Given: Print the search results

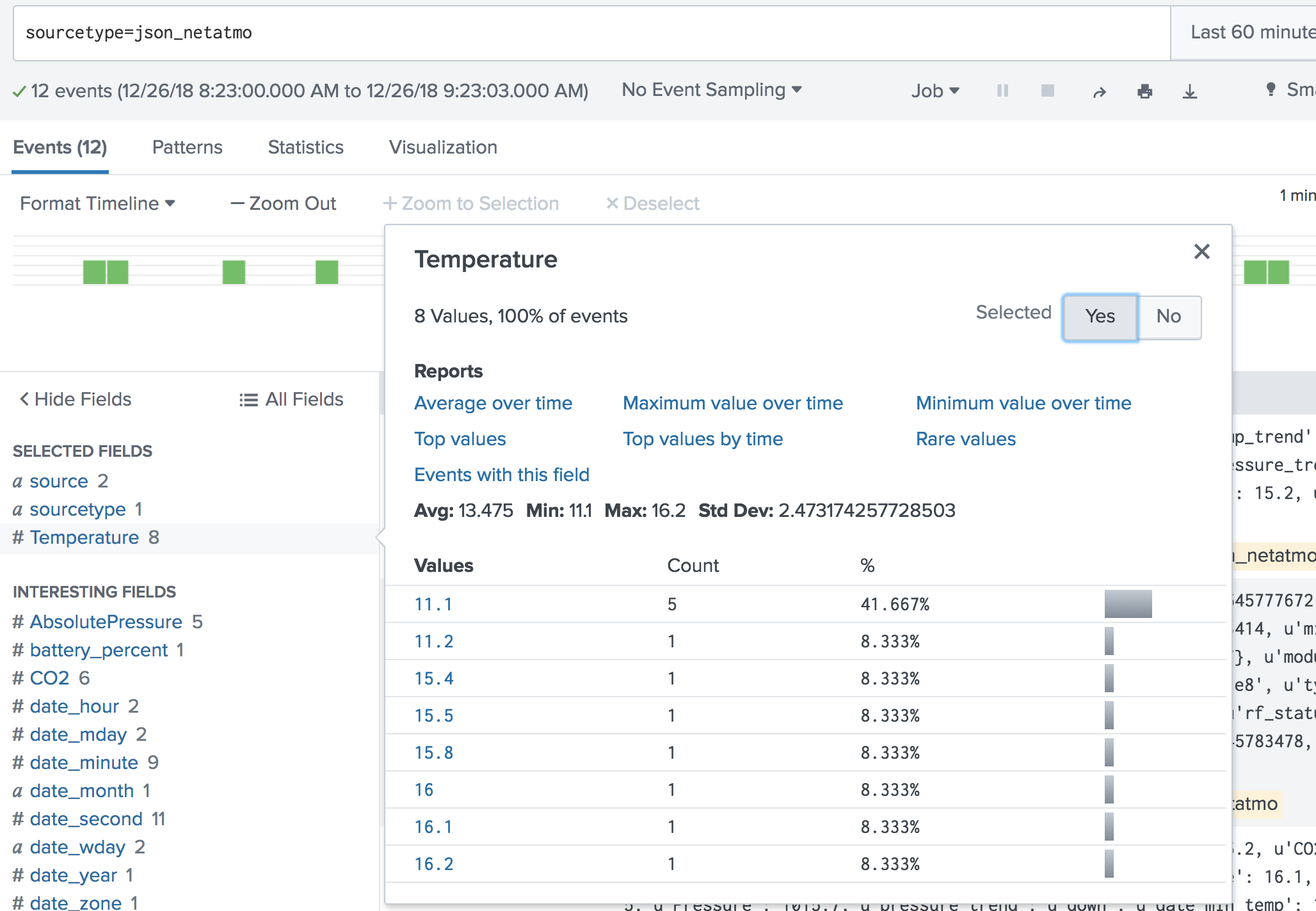Looking at the screenshot, I should coord(1145,91).
